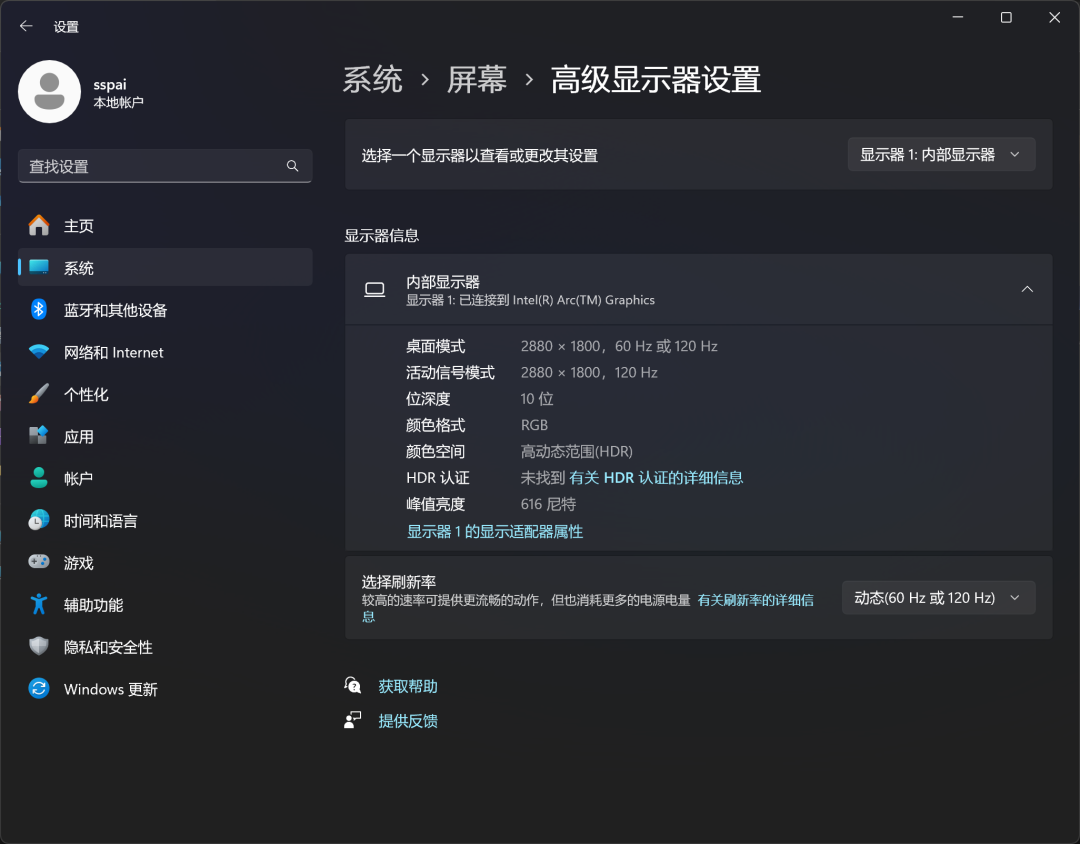The width and height of the screenshot is (1080, 844).
Task: Click the back arrow icon
Action: [x=26, y=26]
